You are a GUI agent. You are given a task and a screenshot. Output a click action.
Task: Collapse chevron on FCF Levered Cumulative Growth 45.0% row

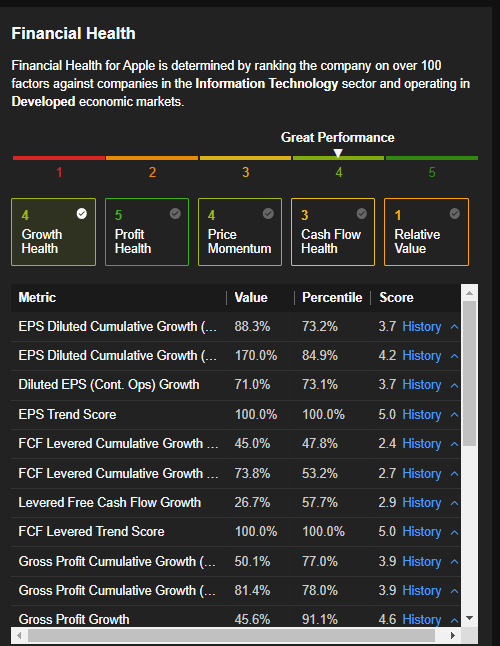454,444
